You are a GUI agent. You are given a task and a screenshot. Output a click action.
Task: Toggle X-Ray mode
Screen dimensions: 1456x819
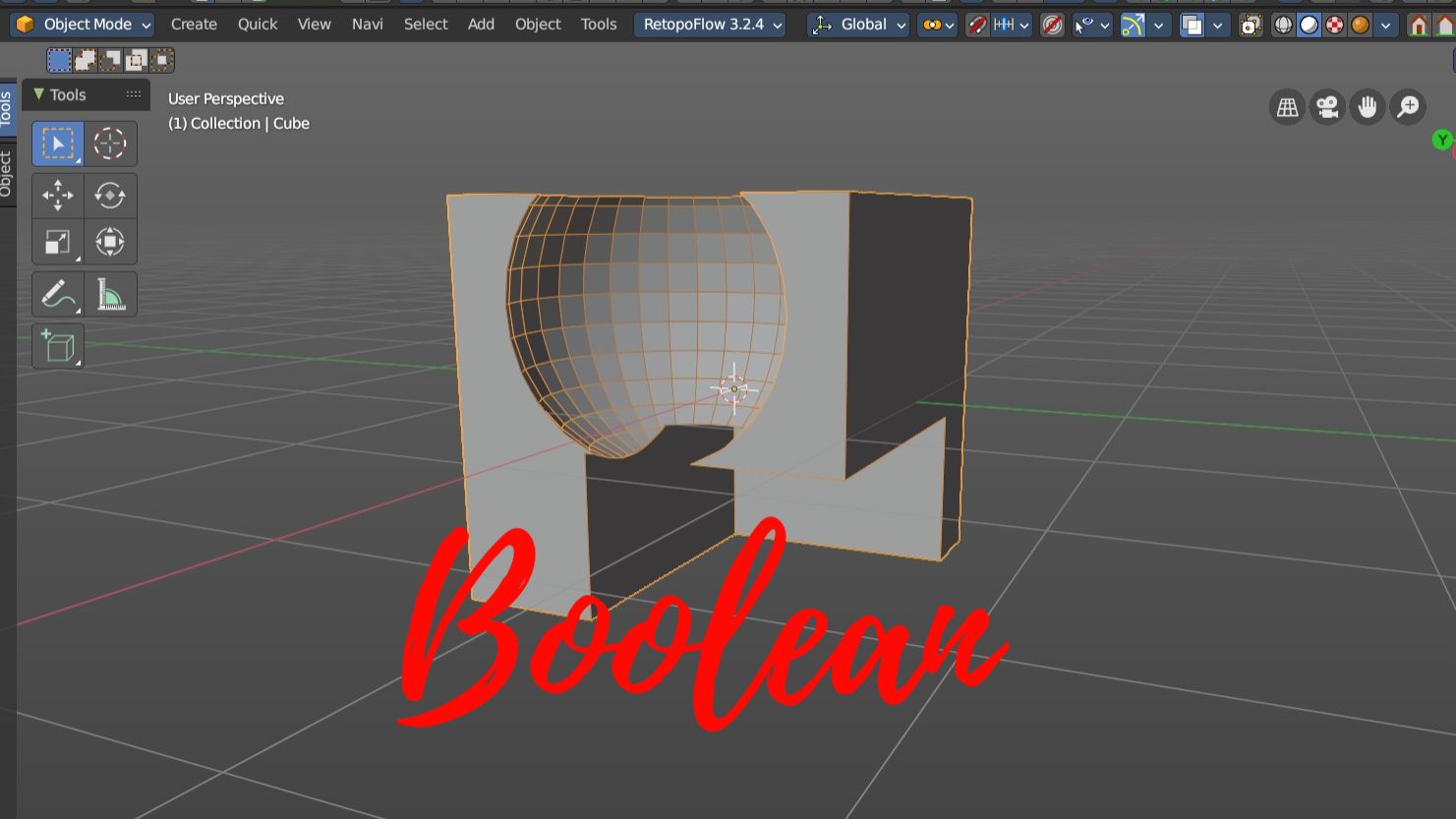coord(1251,25)
